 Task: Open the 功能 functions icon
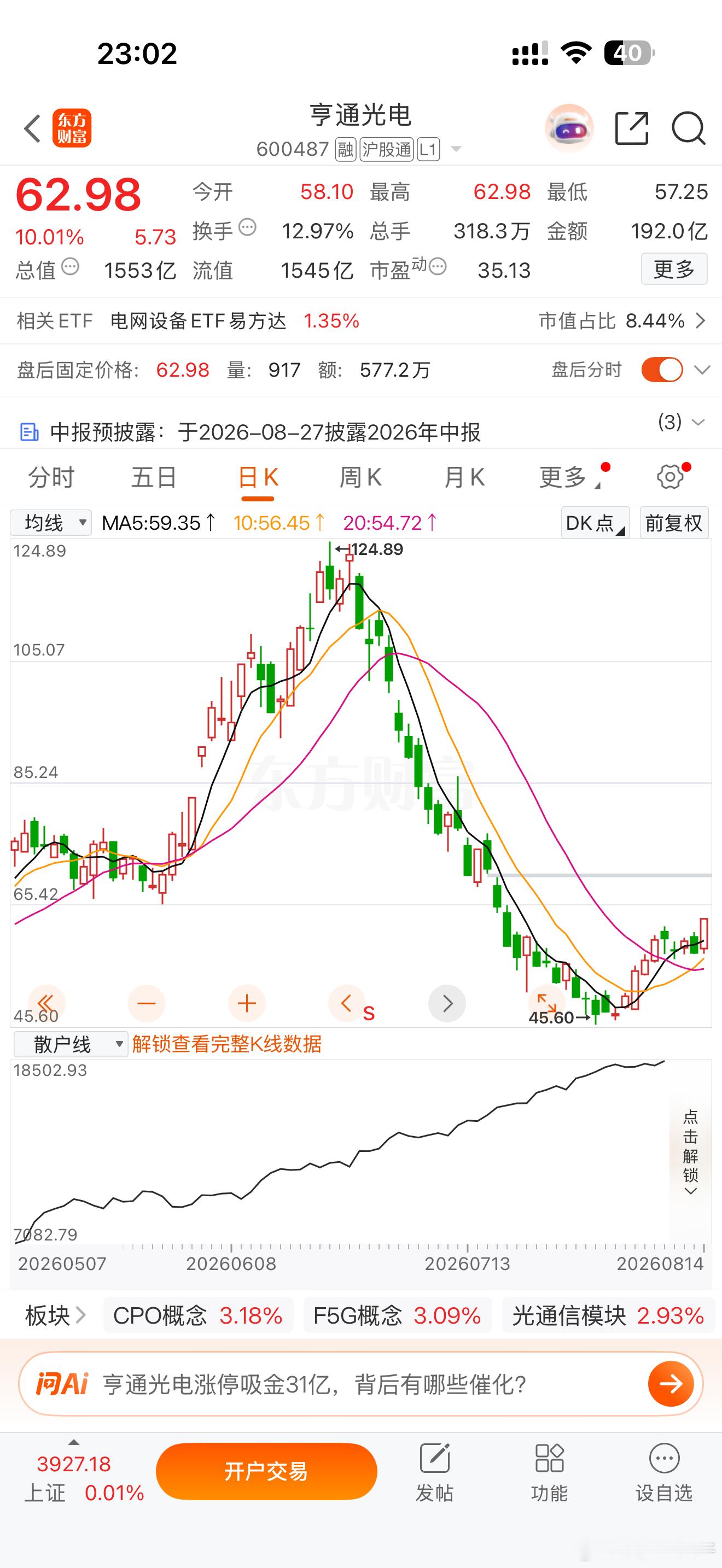[x=549, y=1459]
